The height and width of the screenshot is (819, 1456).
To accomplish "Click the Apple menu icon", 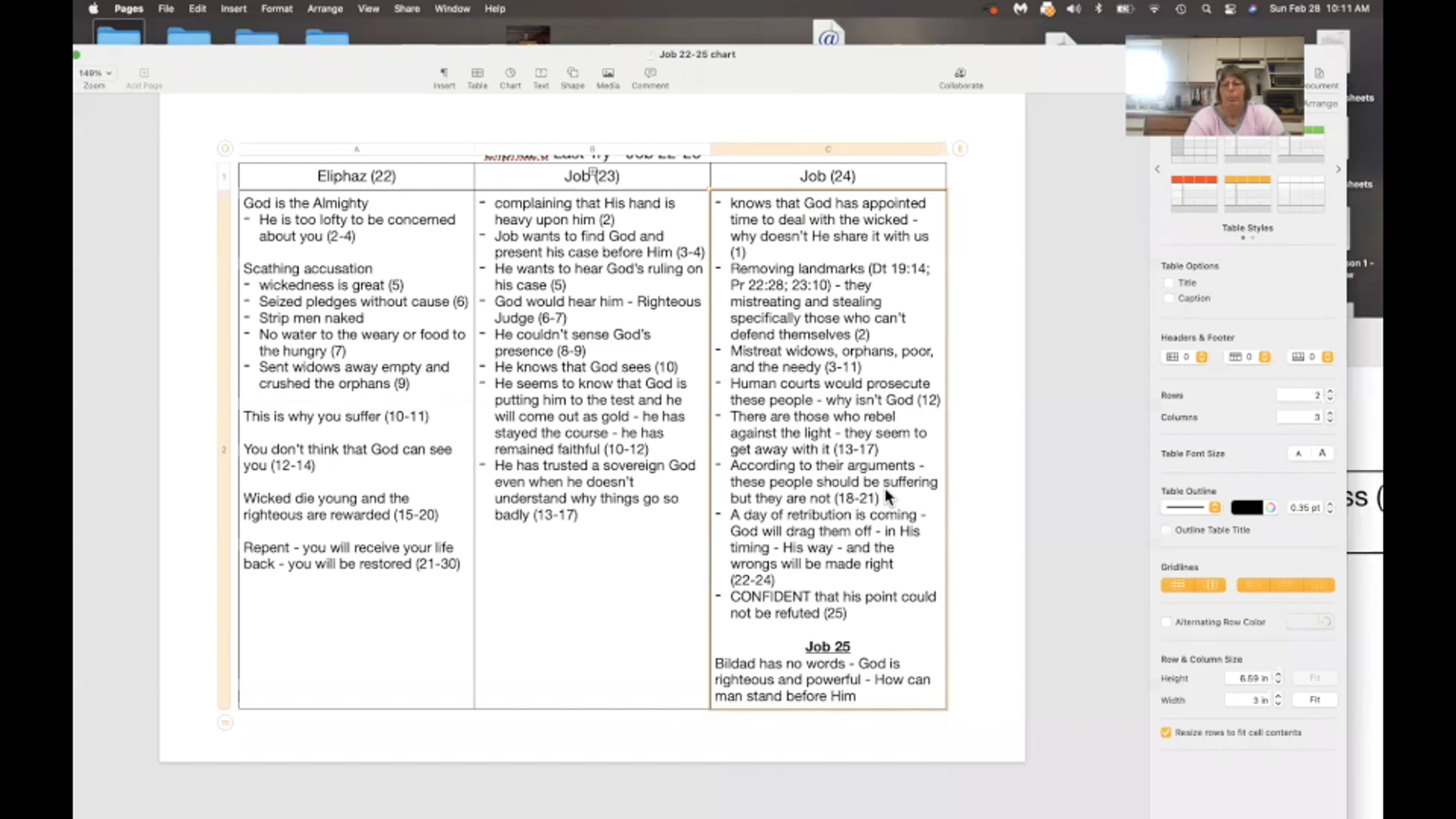I will pyautogui.click(x=93, y=8).
